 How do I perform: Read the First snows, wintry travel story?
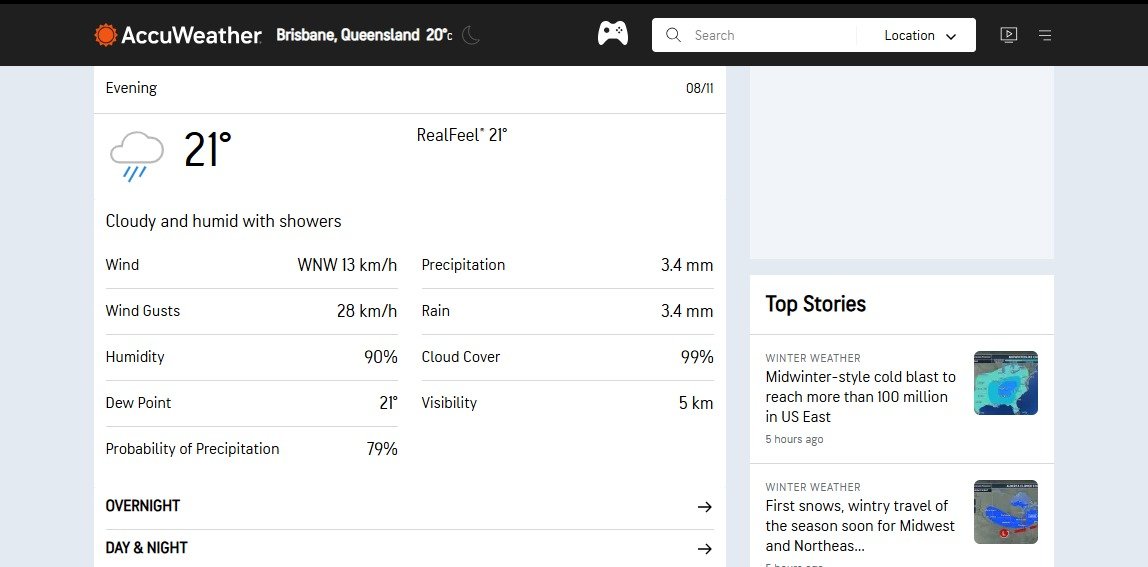(860, 525)
